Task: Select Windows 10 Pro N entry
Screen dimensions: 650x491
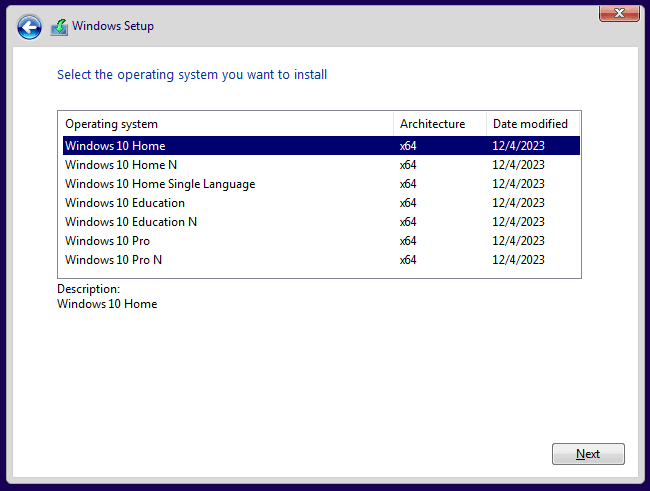Action: click(321, 260)
